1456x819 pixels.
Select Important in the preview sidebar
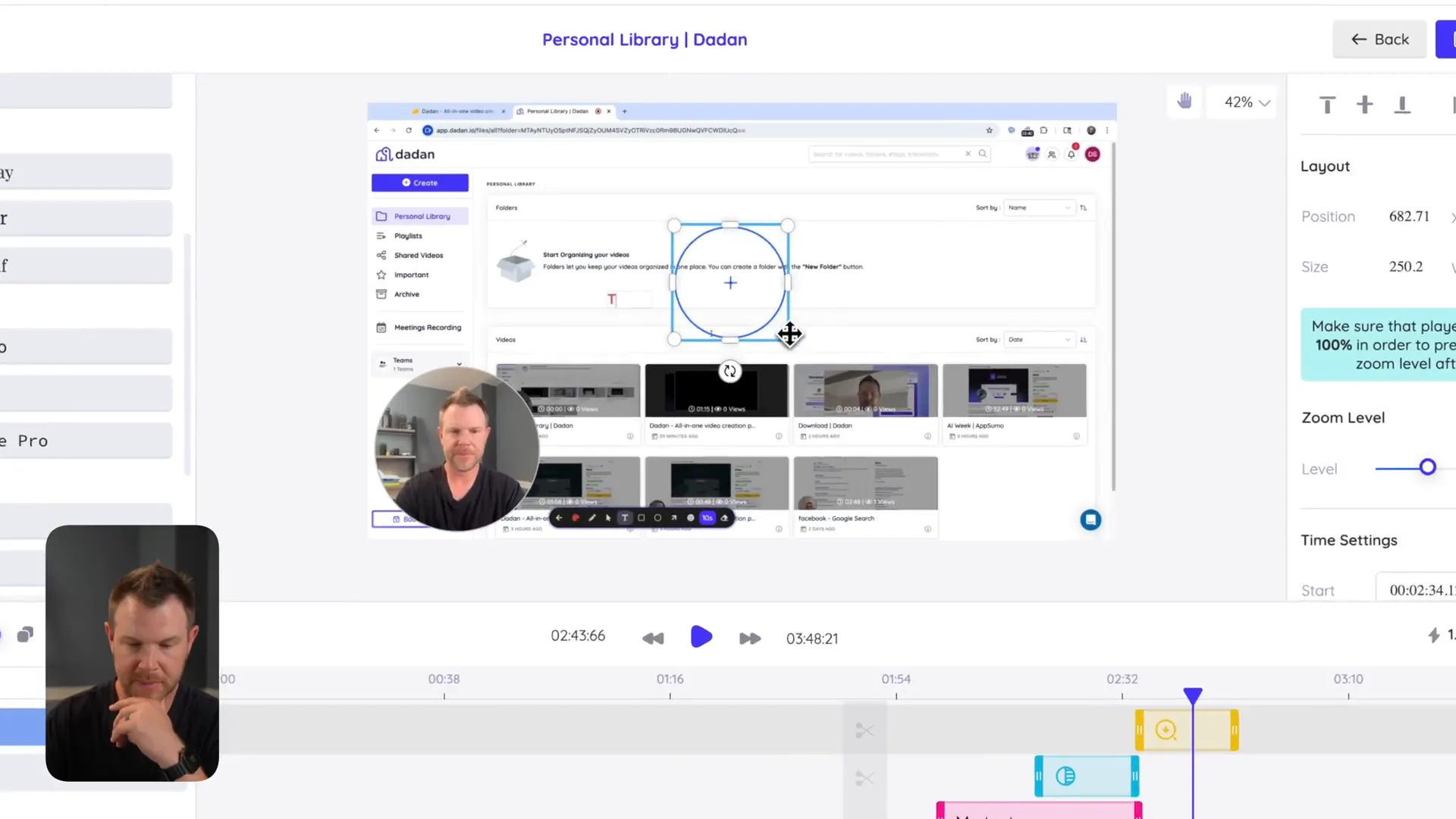tap(411, 275)
